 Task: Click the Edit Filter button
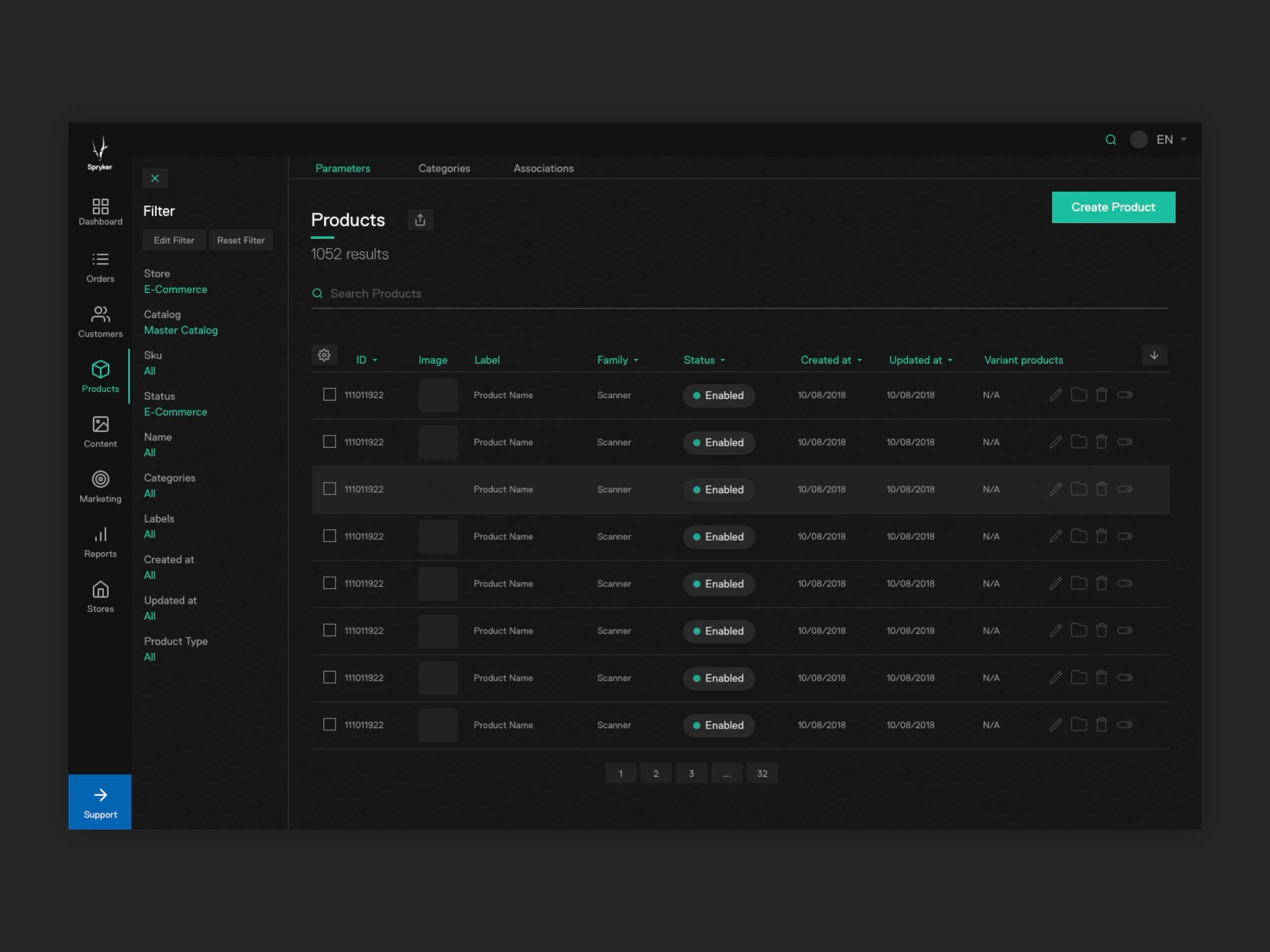174,240
